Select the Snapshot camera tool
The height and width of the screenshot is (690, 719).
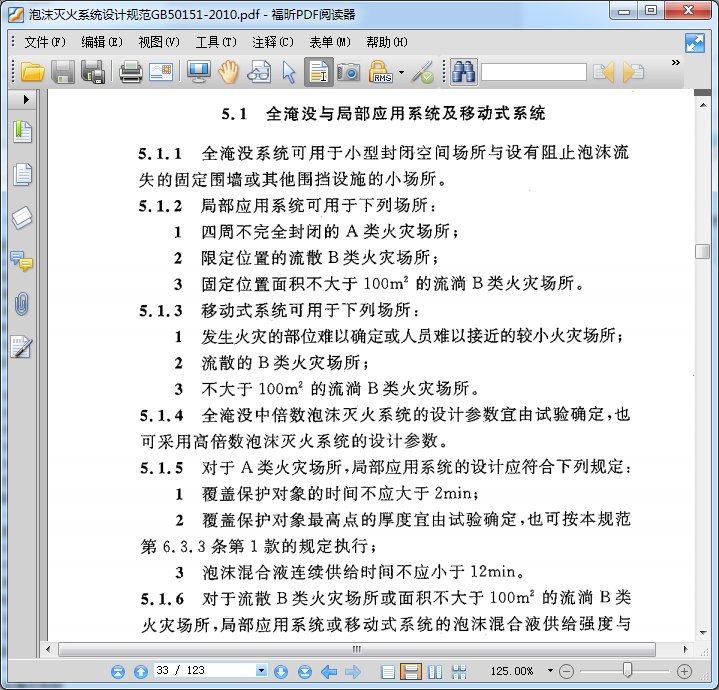click(x=348, y=72)
